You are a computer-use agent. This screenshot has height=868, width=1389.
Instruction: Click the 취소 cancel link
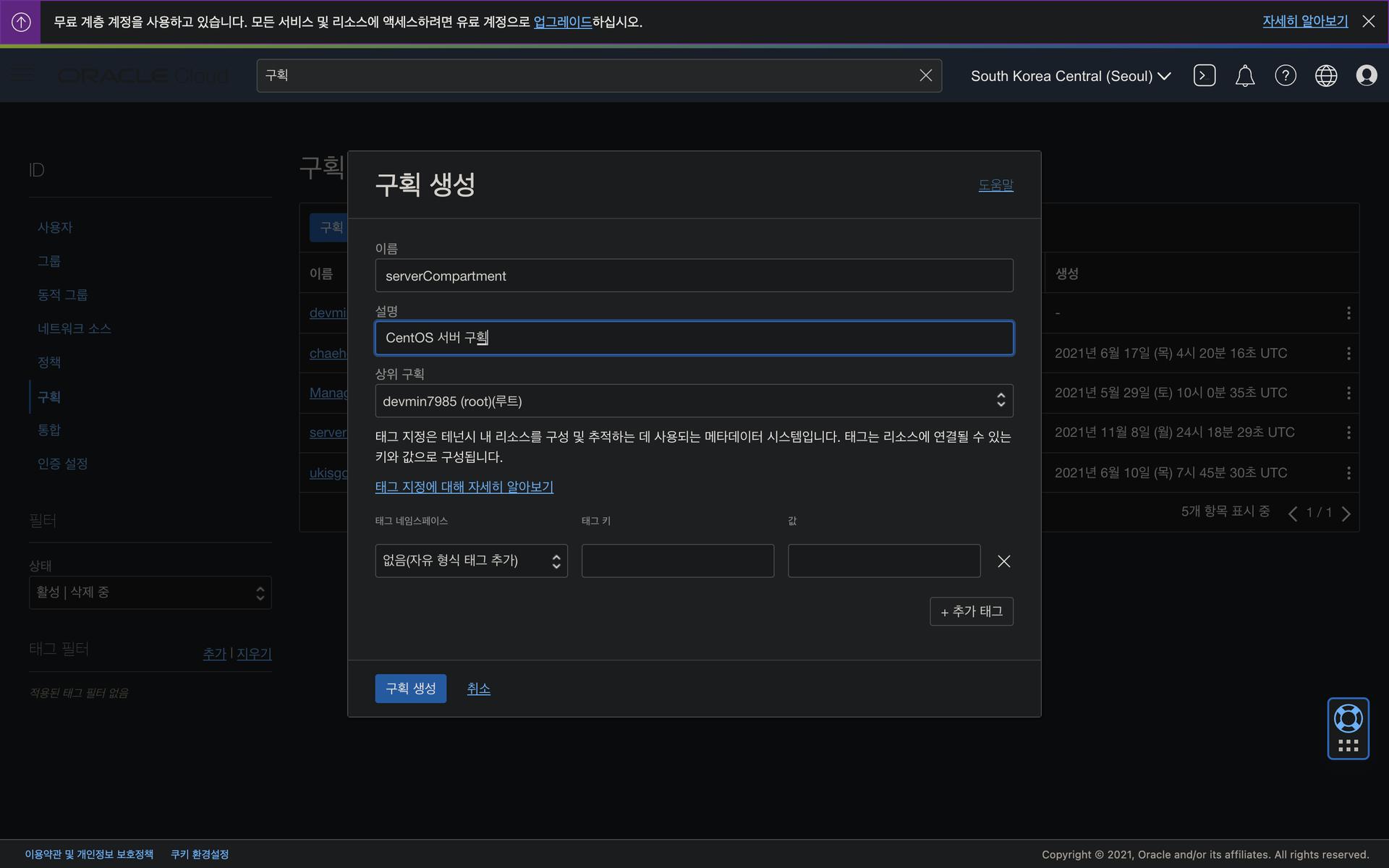(478, 689)
